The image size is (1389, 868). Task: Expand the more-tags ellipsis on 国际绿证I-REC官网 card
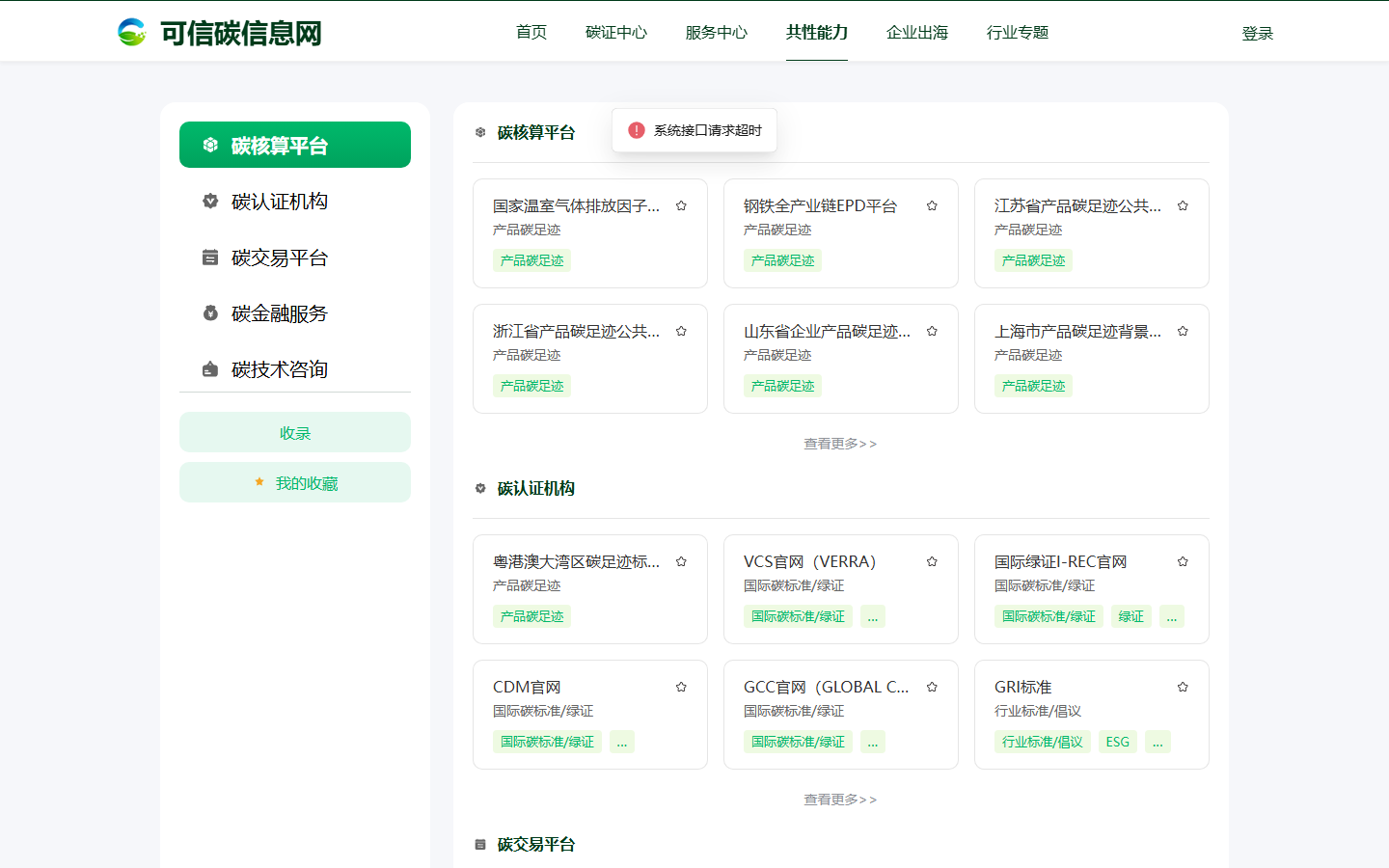click(1172, 616)
